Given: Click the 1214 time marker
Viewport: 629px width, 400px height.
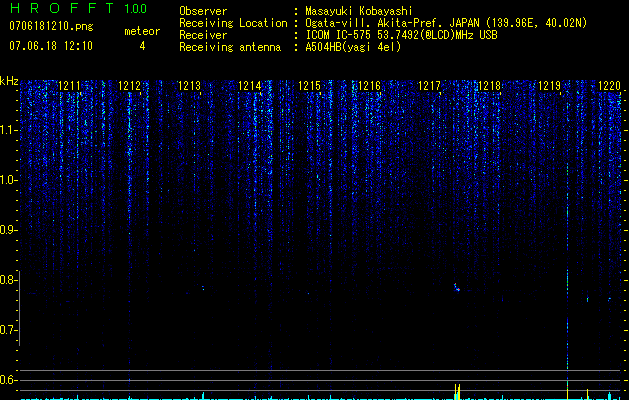Looking at the screenshot, I should pos(250,86).
